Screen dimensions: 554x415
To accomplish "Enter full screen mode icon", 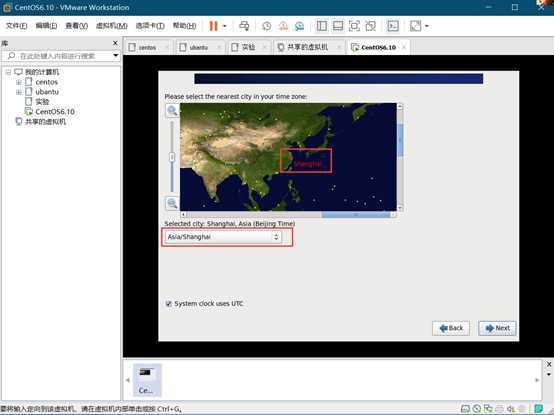I will [x=354, y=26].
